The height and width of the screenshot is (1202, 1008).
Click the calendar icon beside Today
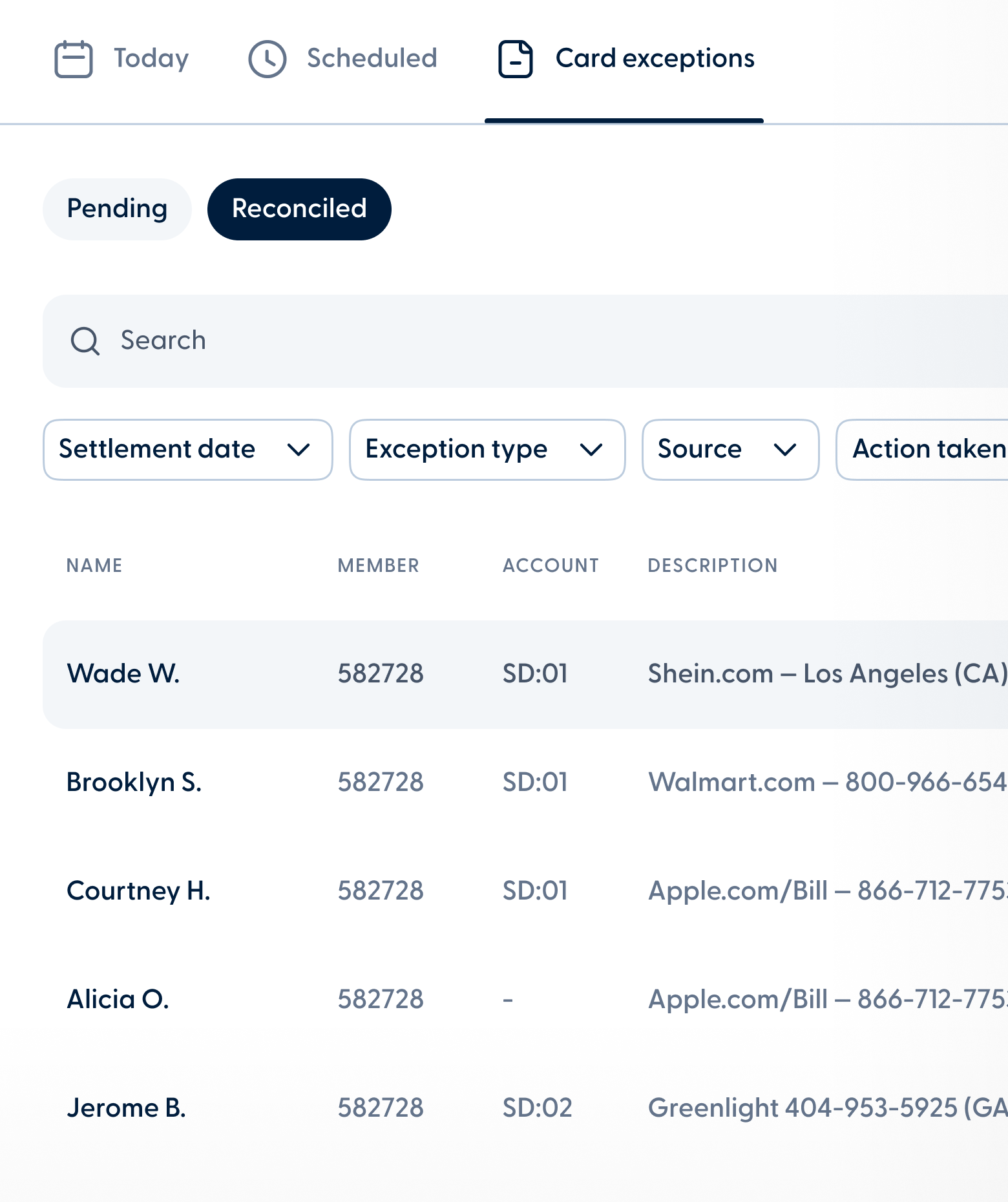73,59
